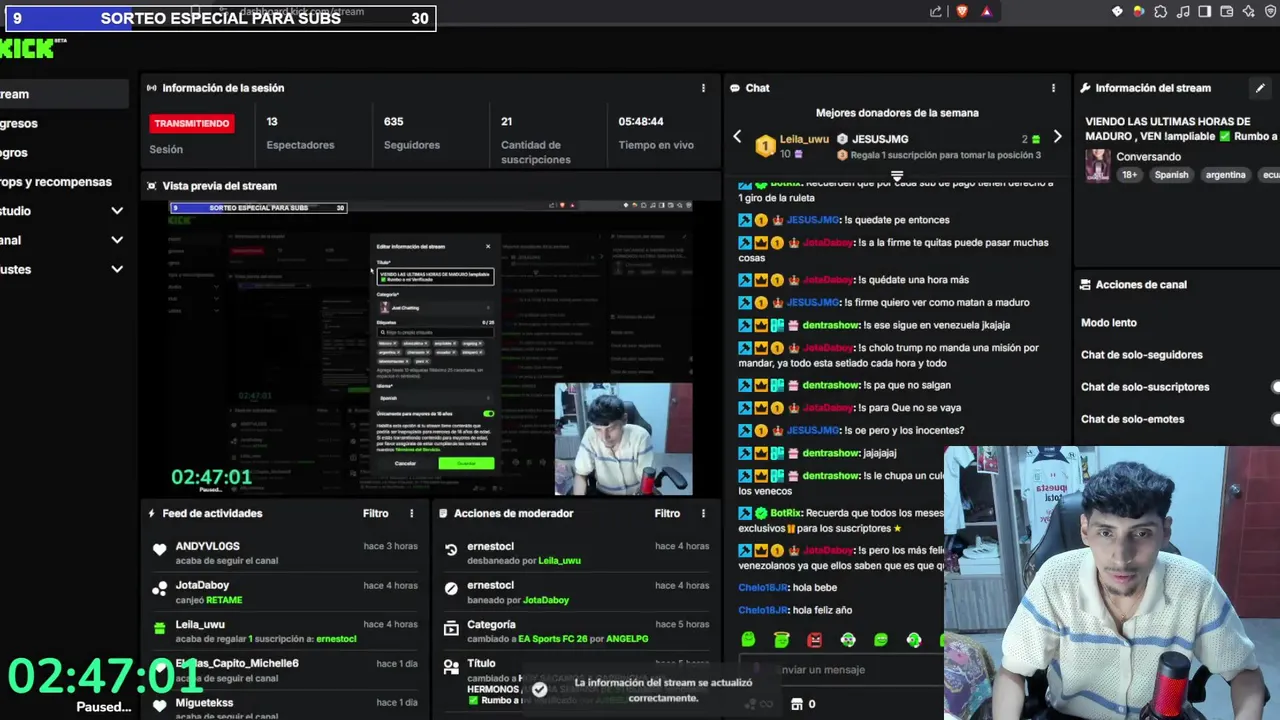1280x720 pixels.
Task: Click the share page icon in address bar
Action: 936,12
